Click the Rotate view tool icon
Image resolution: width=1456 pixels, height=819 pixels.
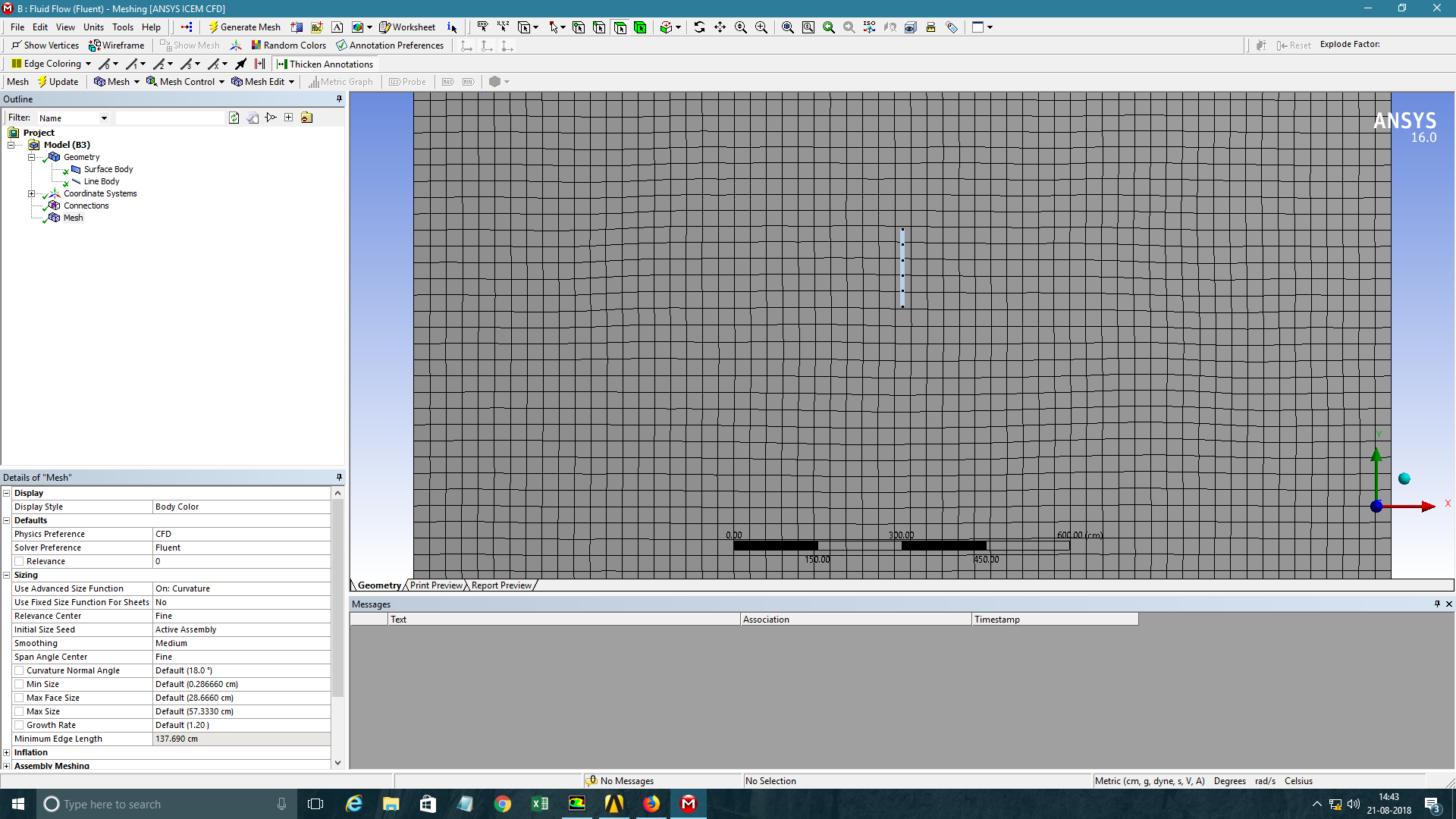[699, 27]
